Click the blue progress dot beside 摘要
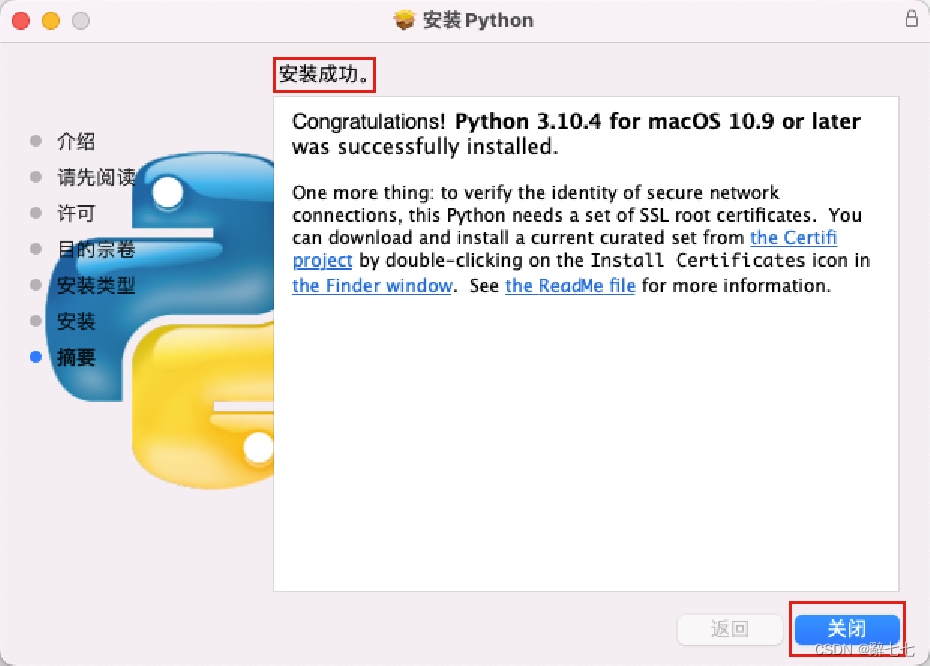The image size is (930, 666). (x=37, y=357)
